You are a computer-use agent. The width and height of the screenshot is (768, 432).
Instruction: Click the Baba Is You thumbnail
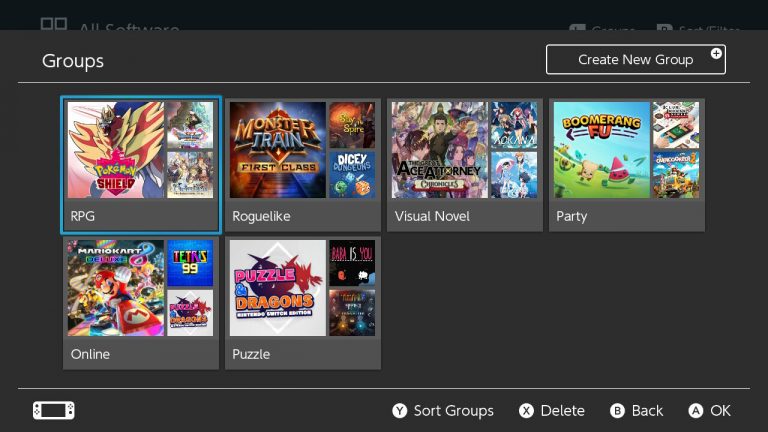pyautogui.click(x=352, y=263)
